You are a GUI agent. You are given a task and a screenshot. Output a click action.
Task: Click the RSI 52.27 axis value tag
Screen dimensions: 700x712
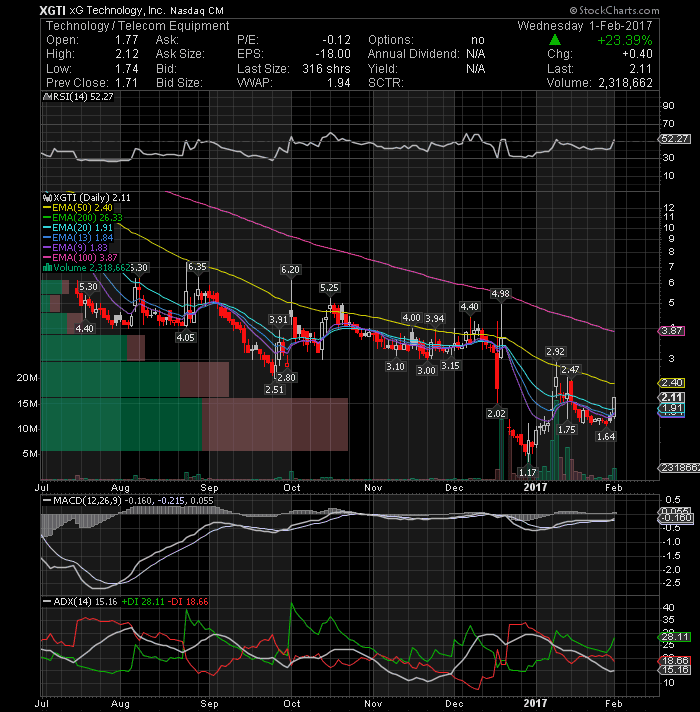coord(675,139)
